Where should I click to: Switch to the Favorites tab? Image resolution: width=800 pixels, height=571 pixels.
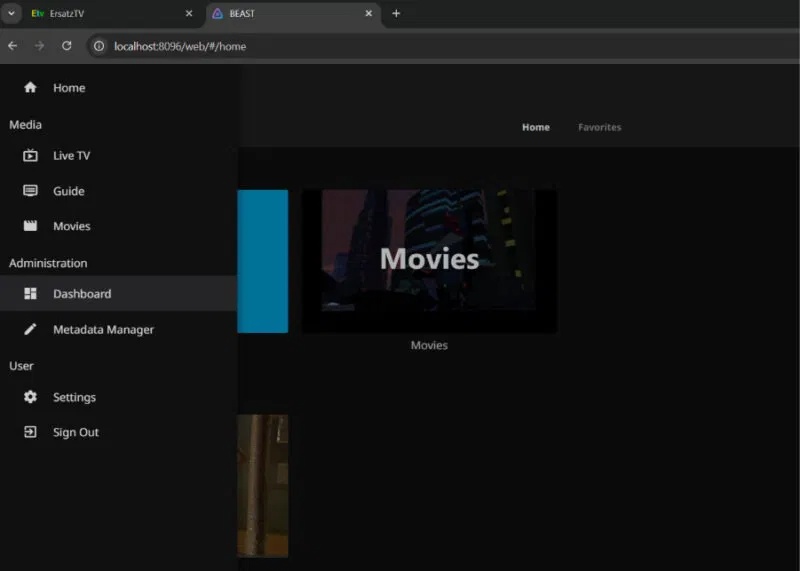(x=599, y=127)
